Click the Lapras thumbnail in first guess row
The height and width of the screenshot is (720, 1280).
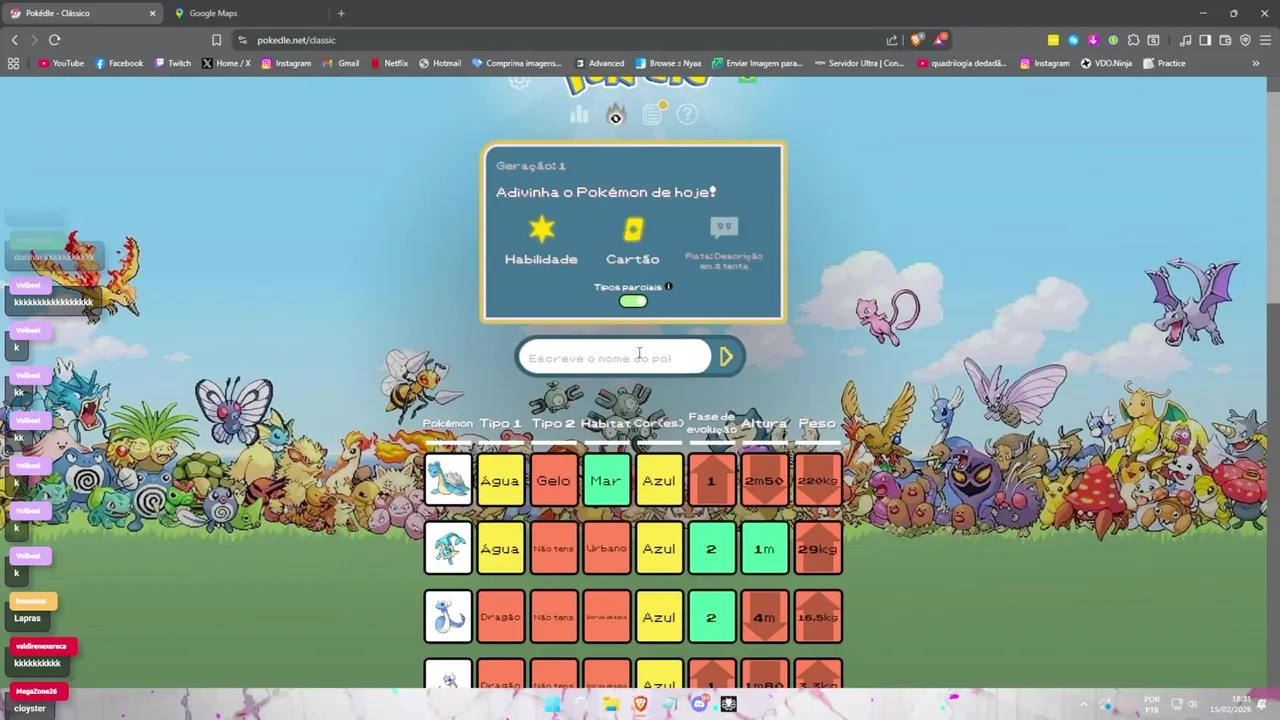pos(448,480)
